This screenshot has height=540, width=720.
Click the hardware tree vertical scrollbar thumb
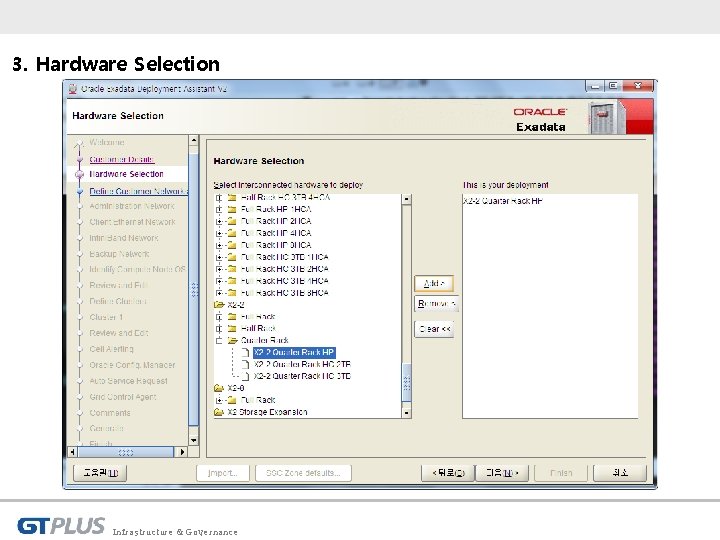(406, 382)
